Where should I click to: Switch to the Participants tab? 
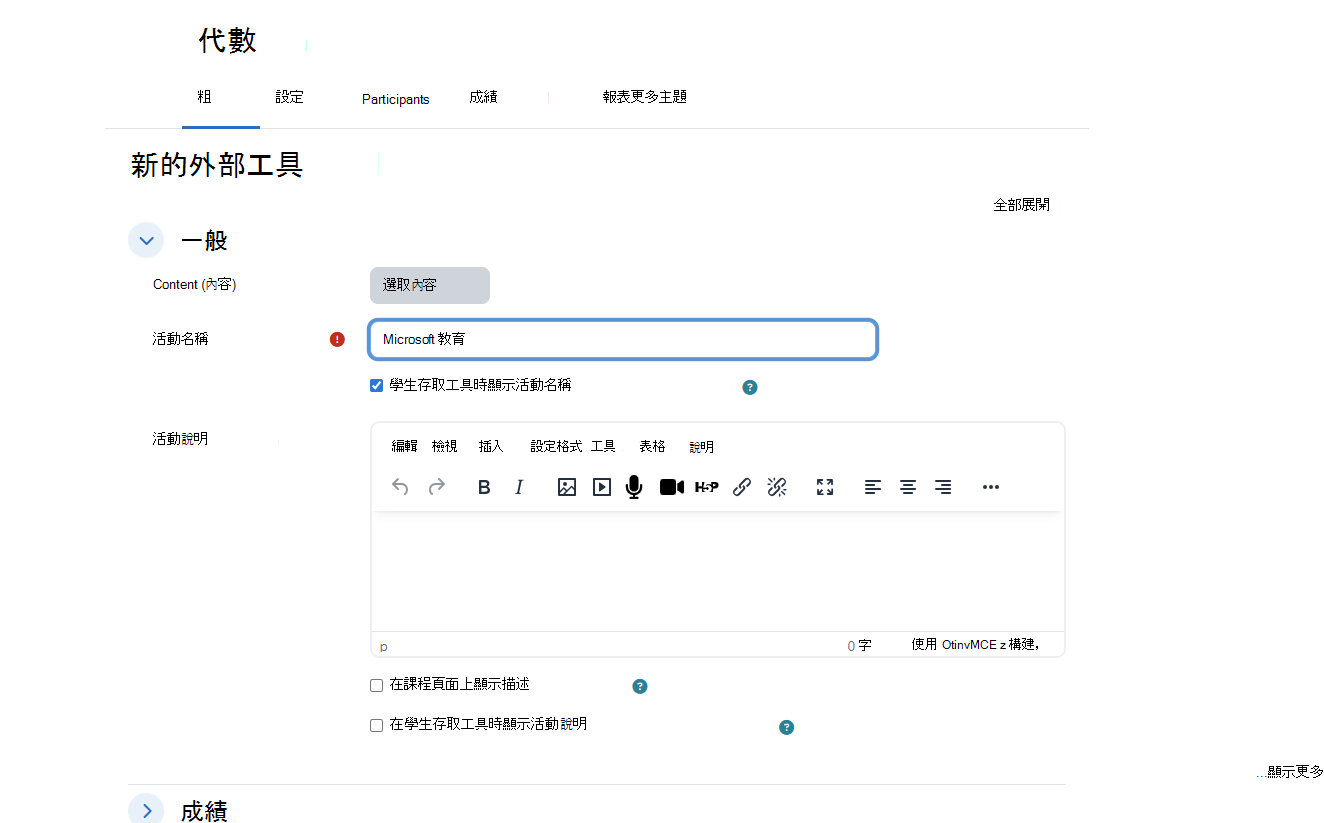396,99
